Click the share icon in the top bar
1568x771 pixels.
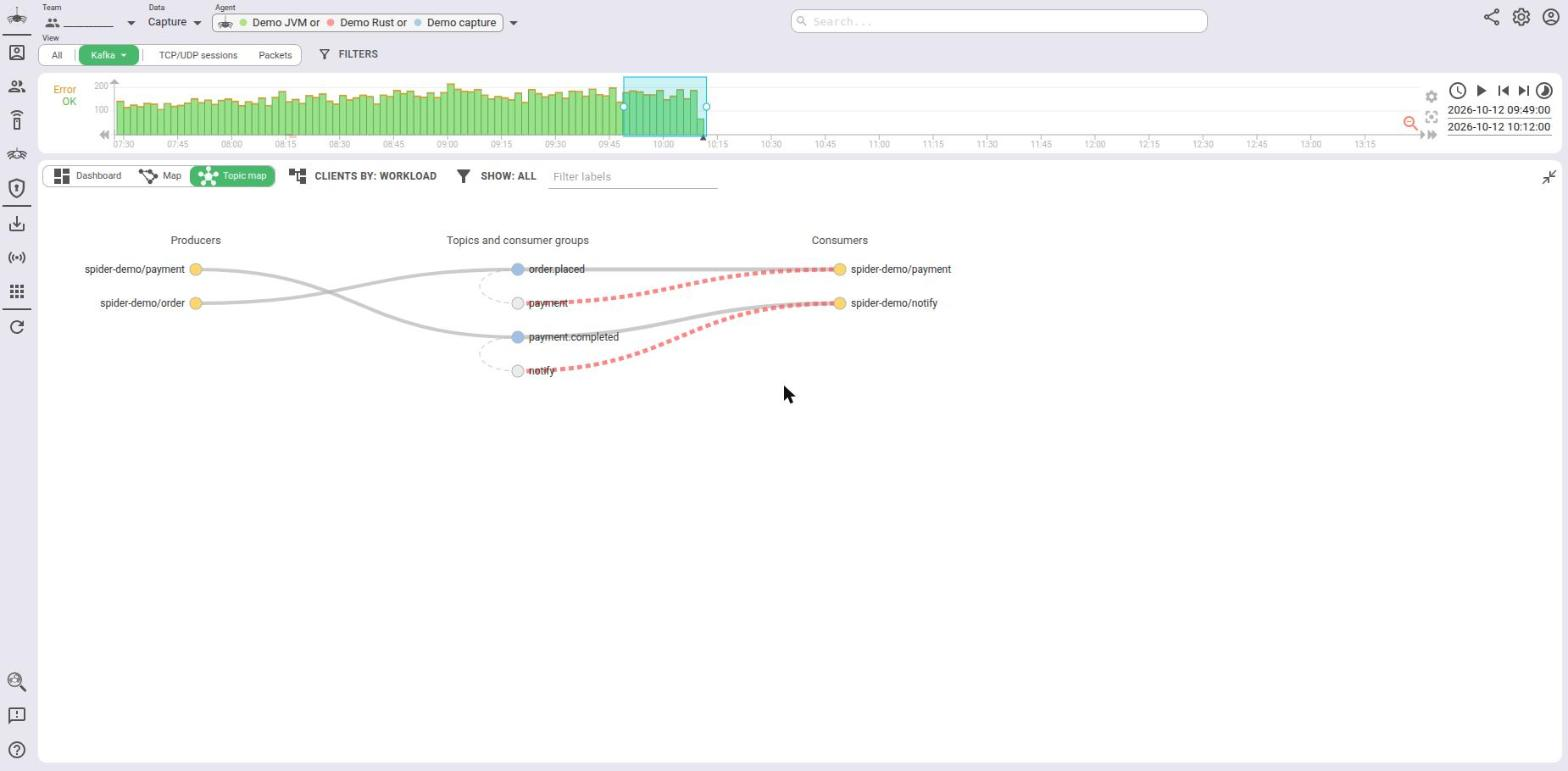coord(1491,17)
